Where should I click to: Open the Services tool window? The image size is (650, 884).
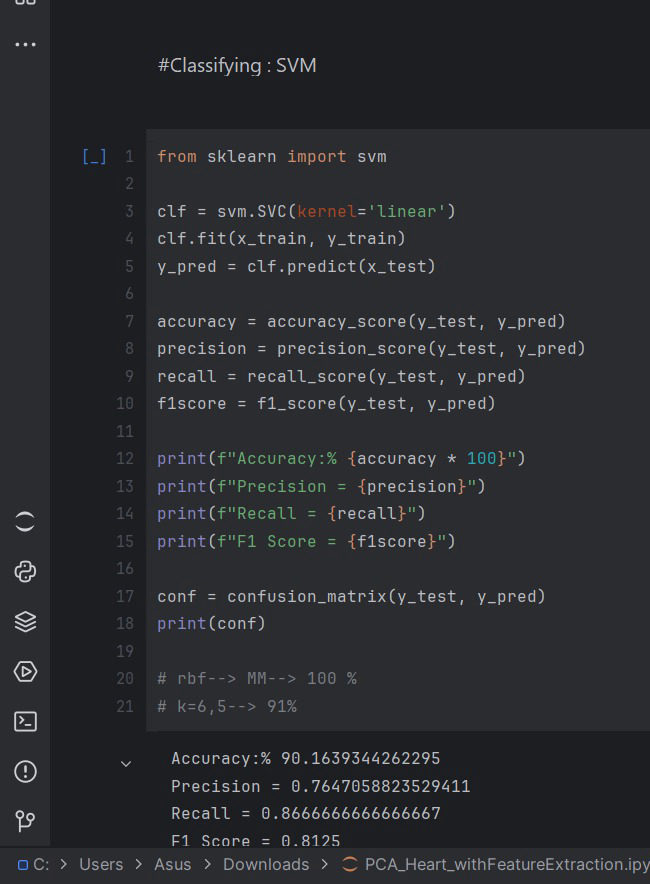click(25, 671)
